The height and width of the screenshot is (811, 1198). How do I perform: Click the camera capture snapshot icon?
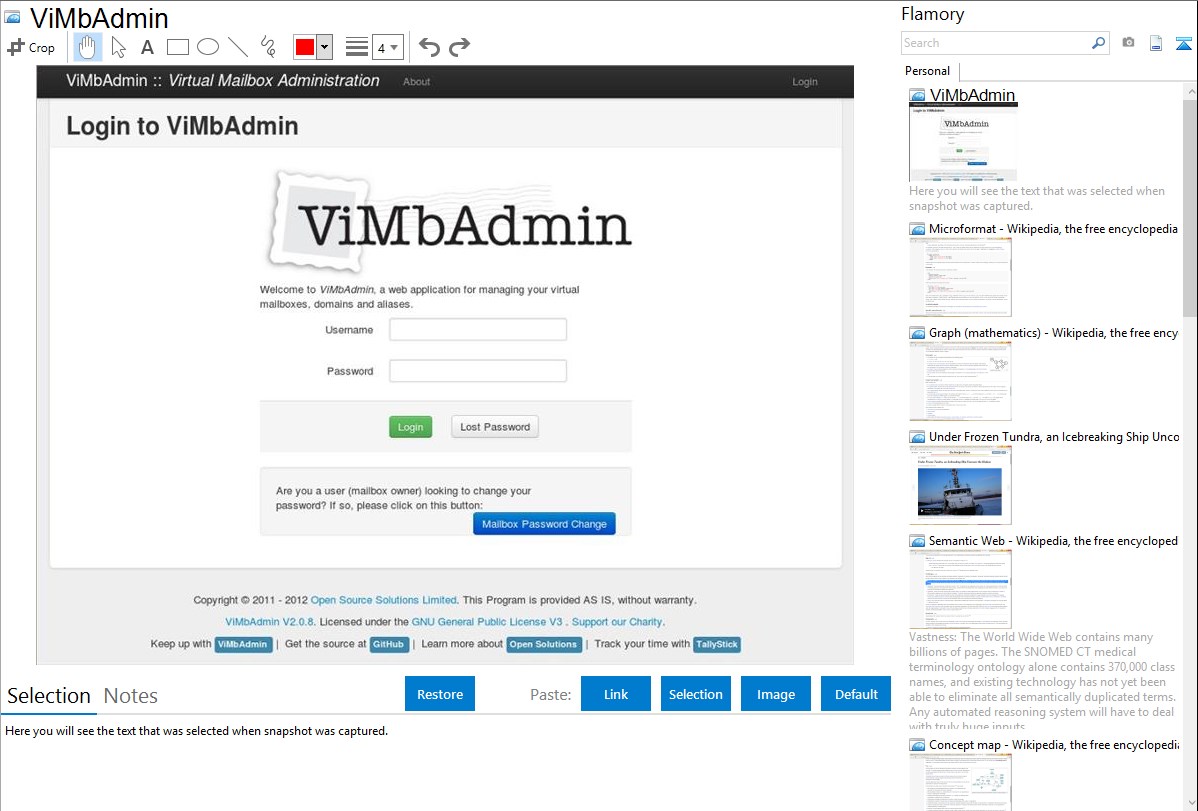[1128, 43]
